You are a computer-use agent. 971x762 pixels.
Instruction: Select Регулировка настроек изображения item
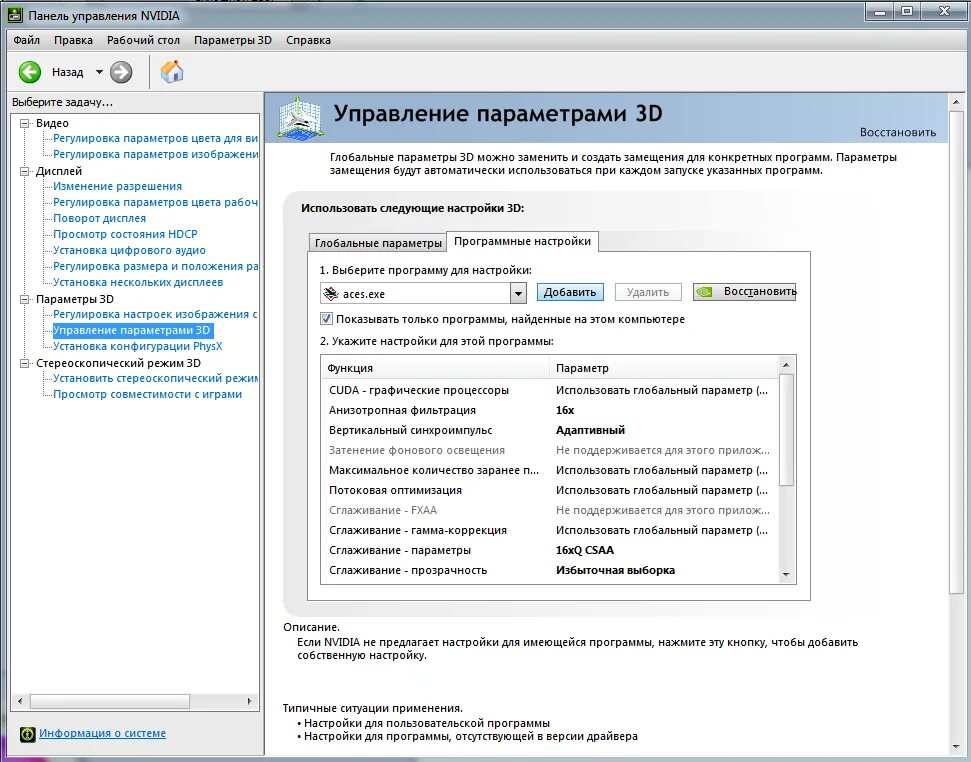click(x=155, y=314)
